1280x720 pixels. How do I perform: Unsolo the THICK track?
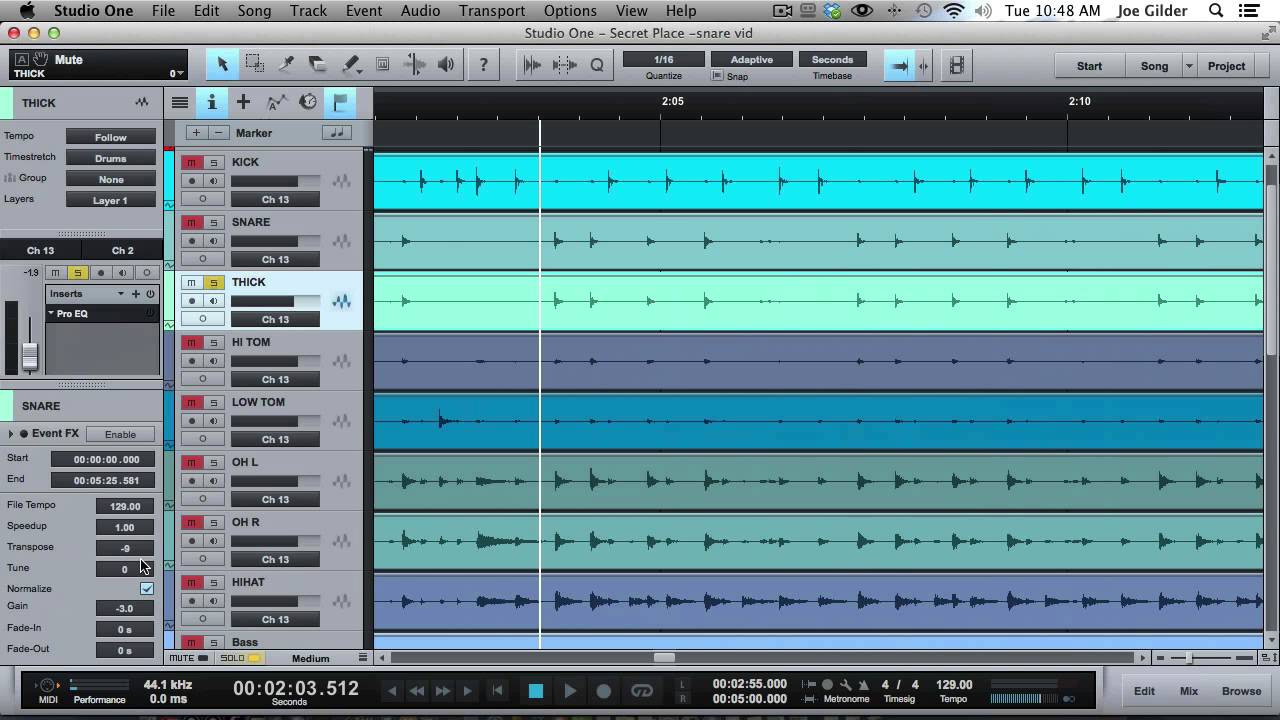pyautogui.click(x=213, y=282)
